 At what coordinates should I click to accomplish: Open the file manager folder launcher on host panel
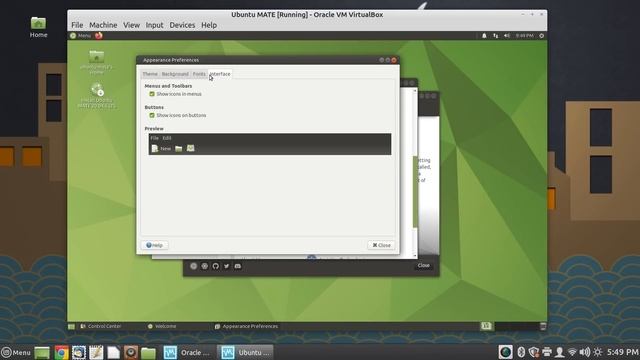coord(148,352)
